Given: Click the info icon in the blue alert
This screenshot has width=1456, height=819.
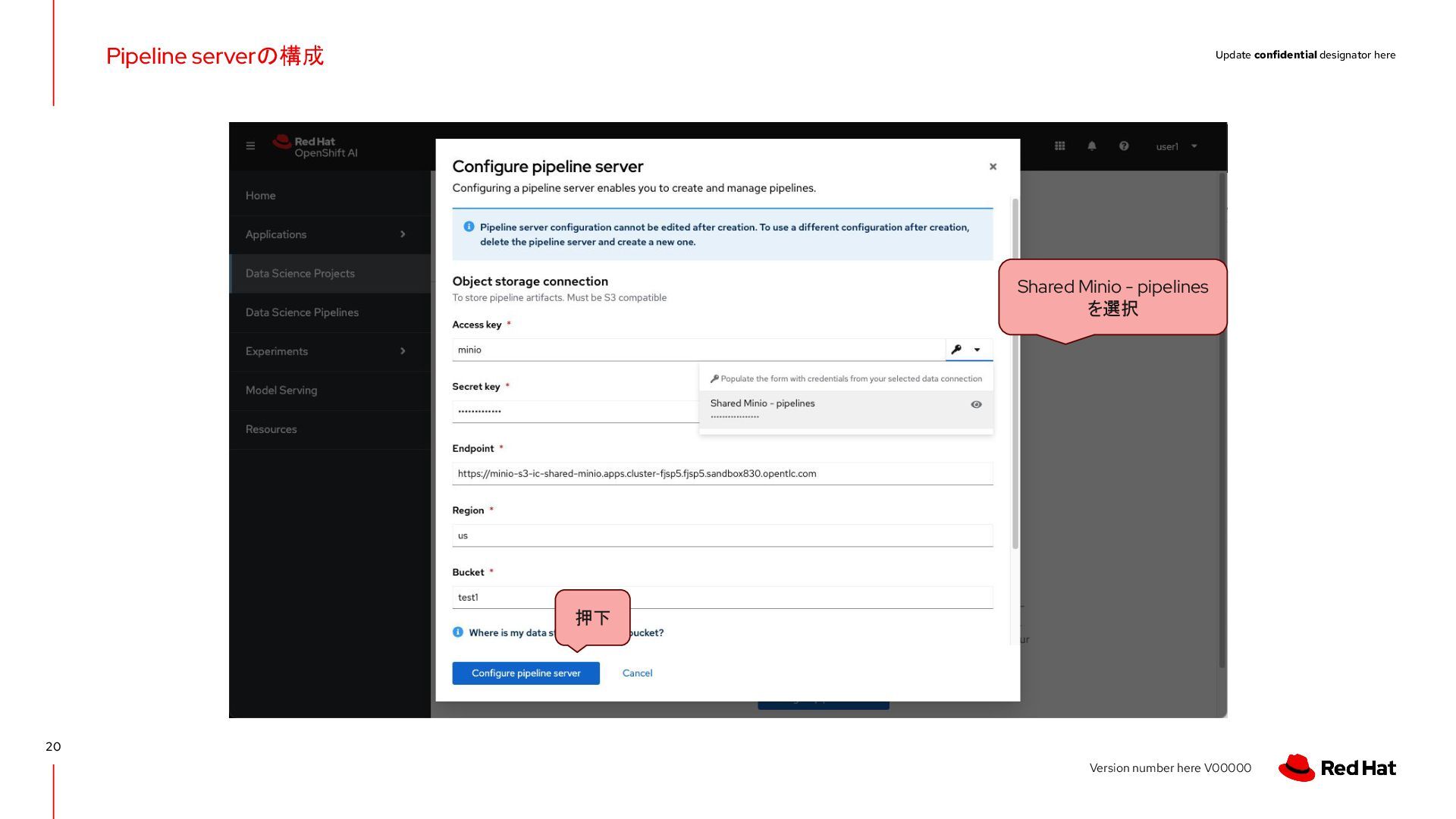Looking at the screenshot, I should click(x=469, y=227).
